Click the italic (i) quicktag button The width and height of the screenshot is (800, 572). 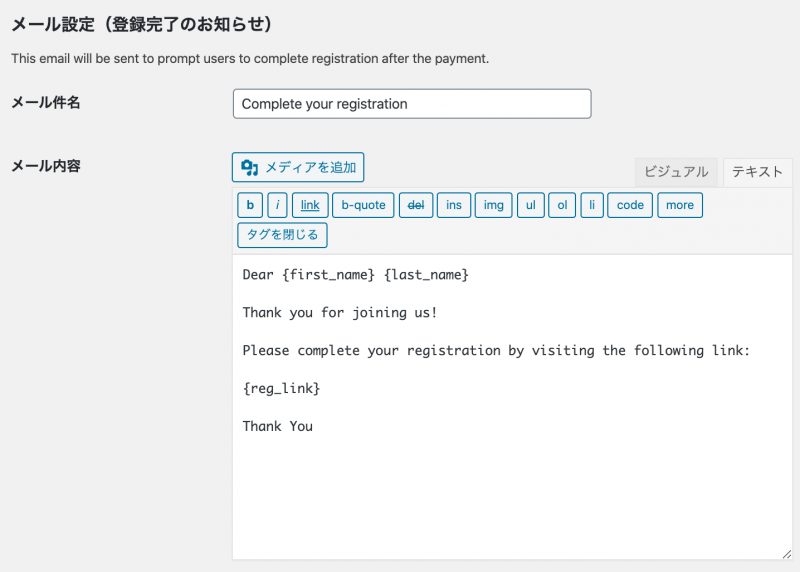(x=277, y=205)
